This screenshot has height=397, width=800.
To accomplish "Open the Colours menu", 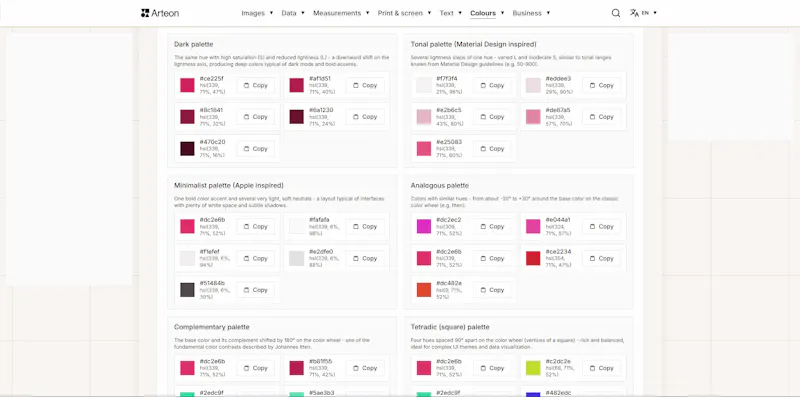I will [487, 13].
